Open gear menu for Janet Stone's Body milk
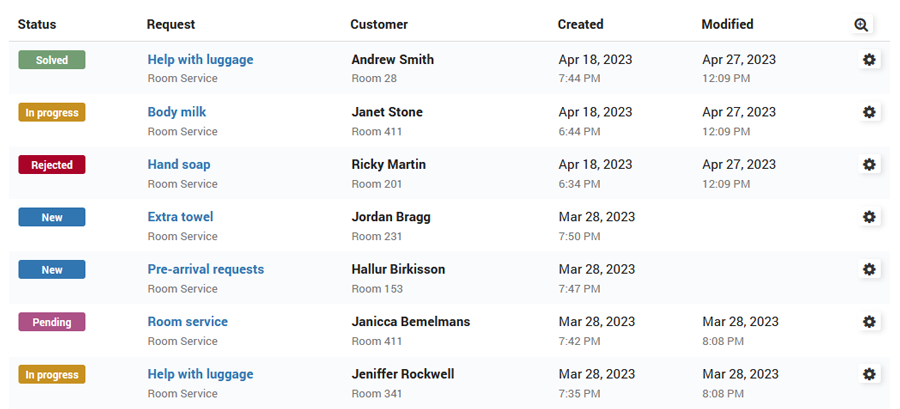900x409 pixels. [869, 112]
